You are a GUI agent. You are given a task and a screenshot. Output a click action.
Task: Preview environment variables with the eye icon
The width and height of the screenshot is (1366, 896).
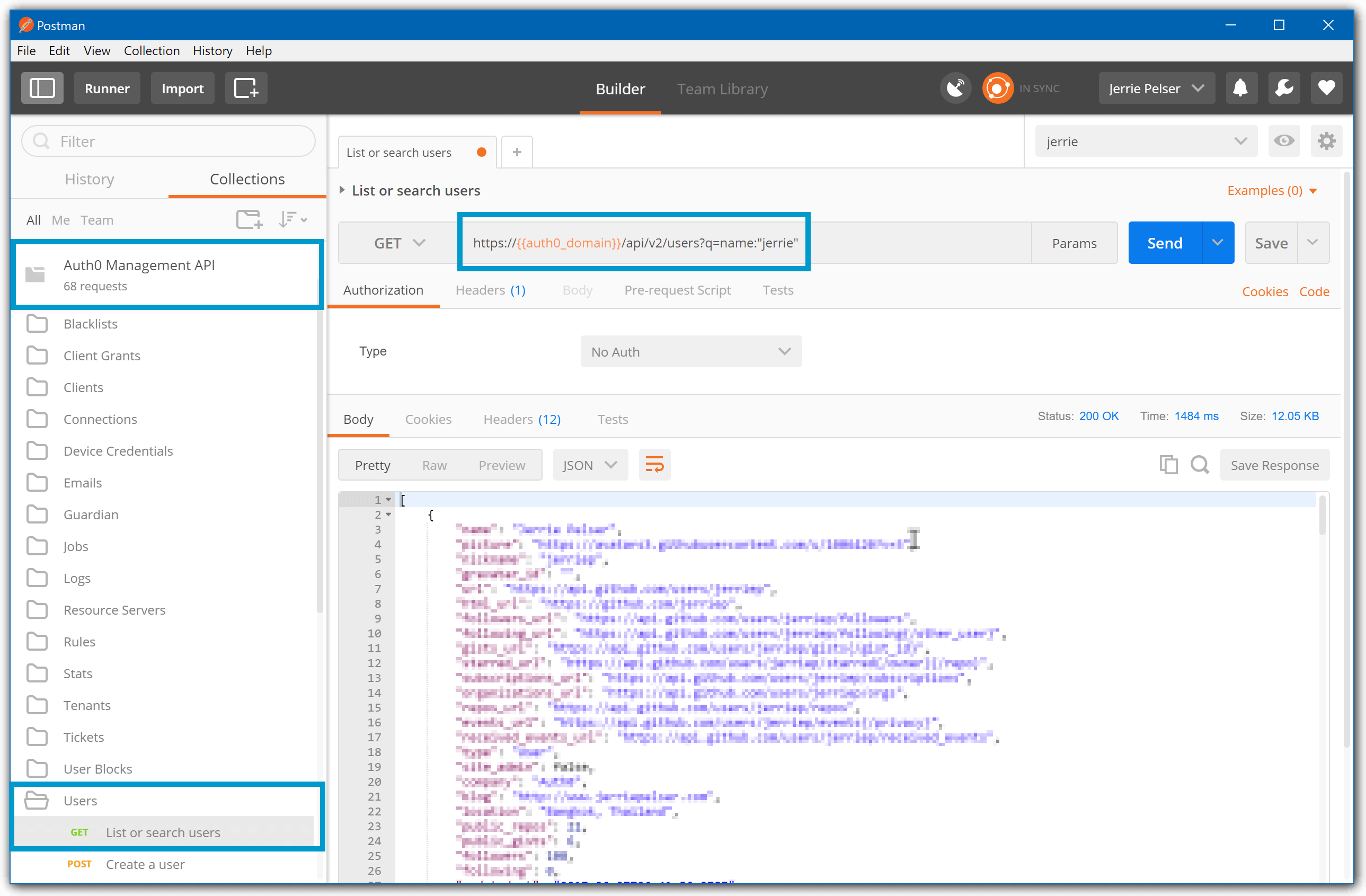[1284, 140]
